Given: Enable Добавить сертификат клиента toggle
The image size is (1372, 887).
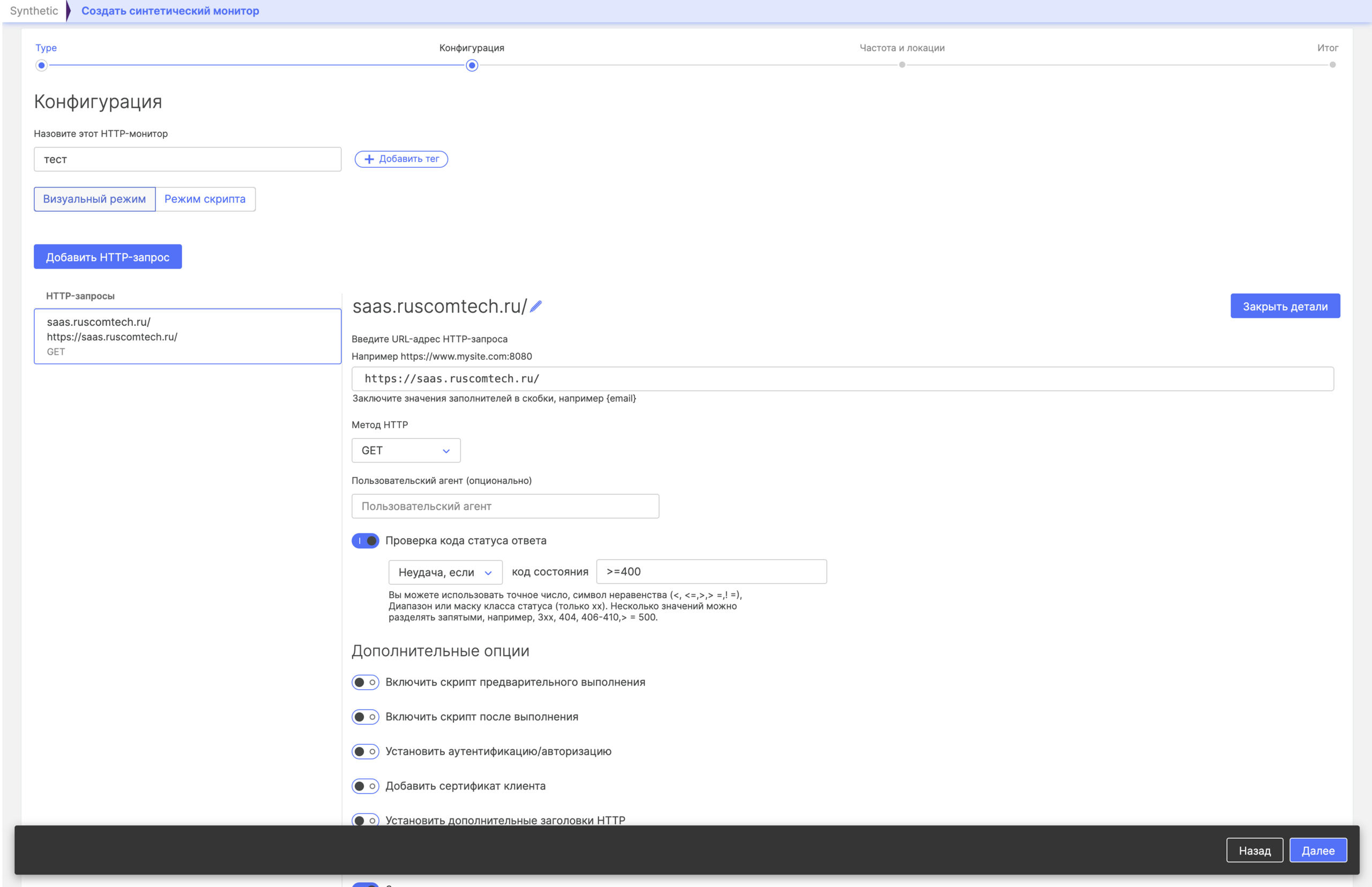Looking at the screenshot, I should 365,786.
